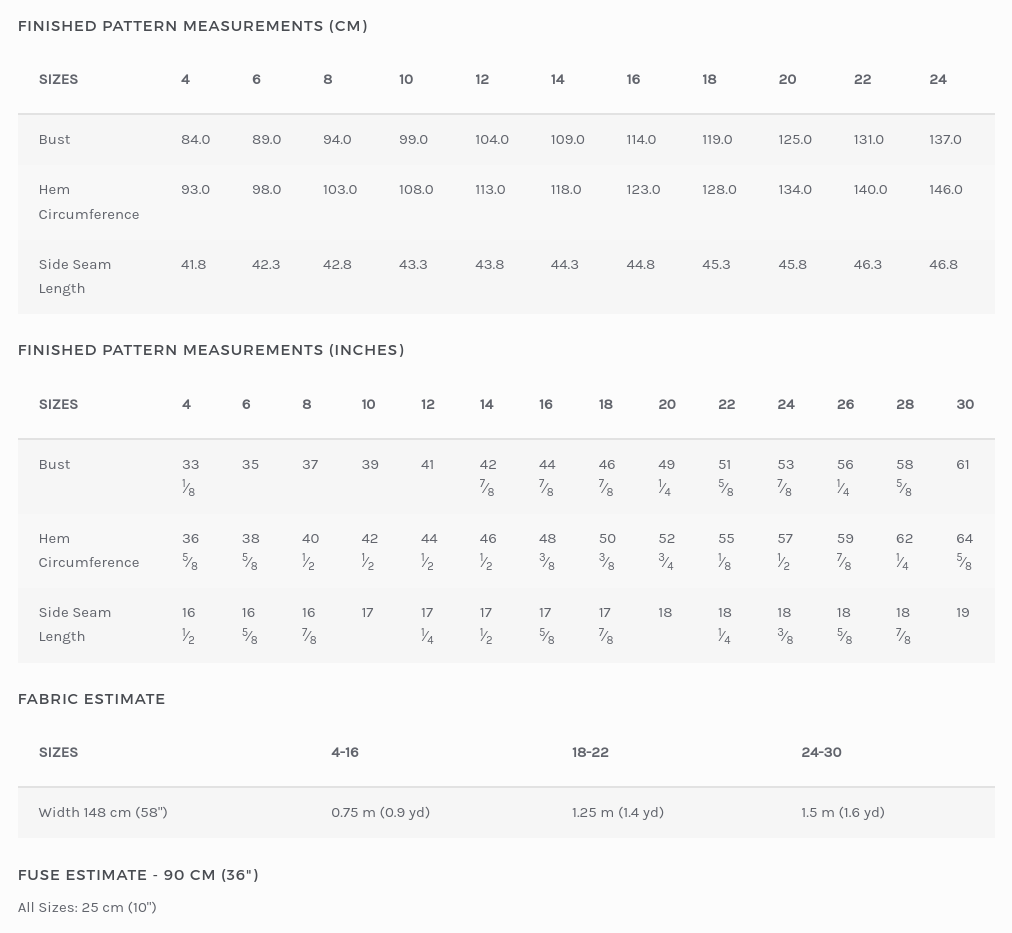Click the 4-16 sizes column header
The width and height of the screenshot is (1012, 933).
[345, 752]
